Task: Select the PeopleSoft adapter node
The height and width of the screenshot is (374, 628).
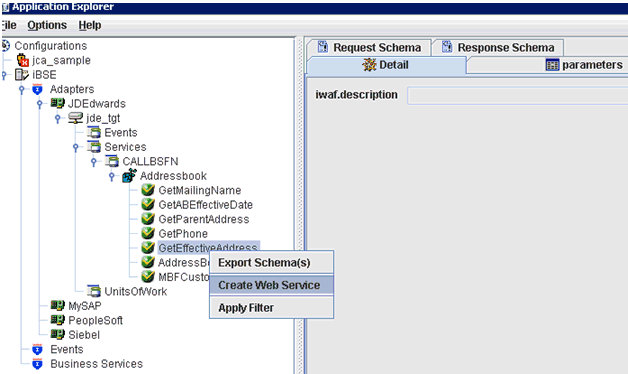Action: click(x=95, y=320)
